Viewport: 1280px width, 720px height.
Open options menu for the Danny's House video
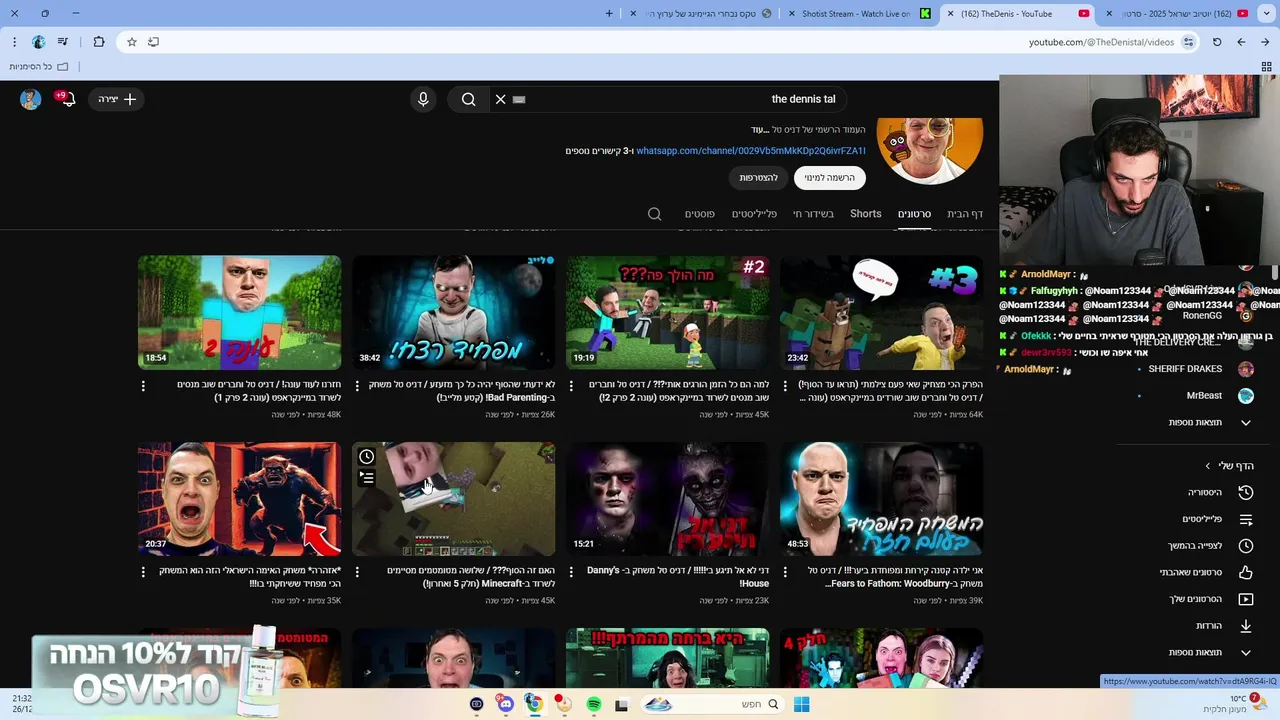[571, 572]
